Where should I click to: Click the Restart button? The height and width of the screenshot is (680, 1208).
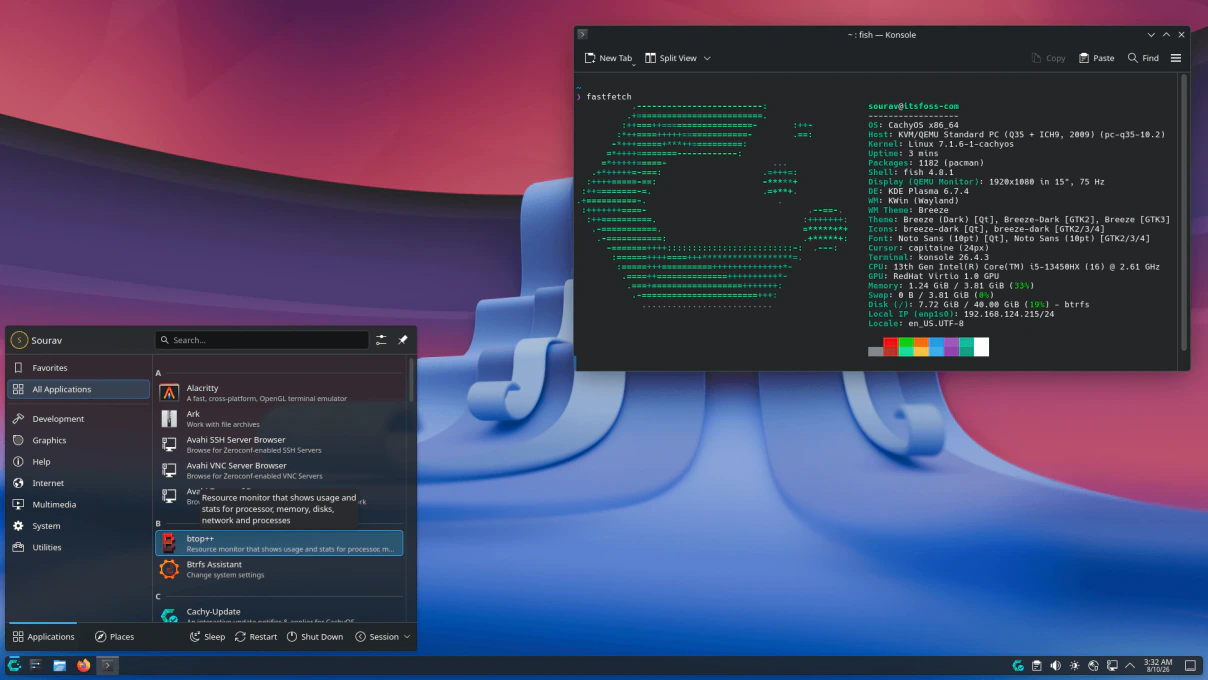256,637
